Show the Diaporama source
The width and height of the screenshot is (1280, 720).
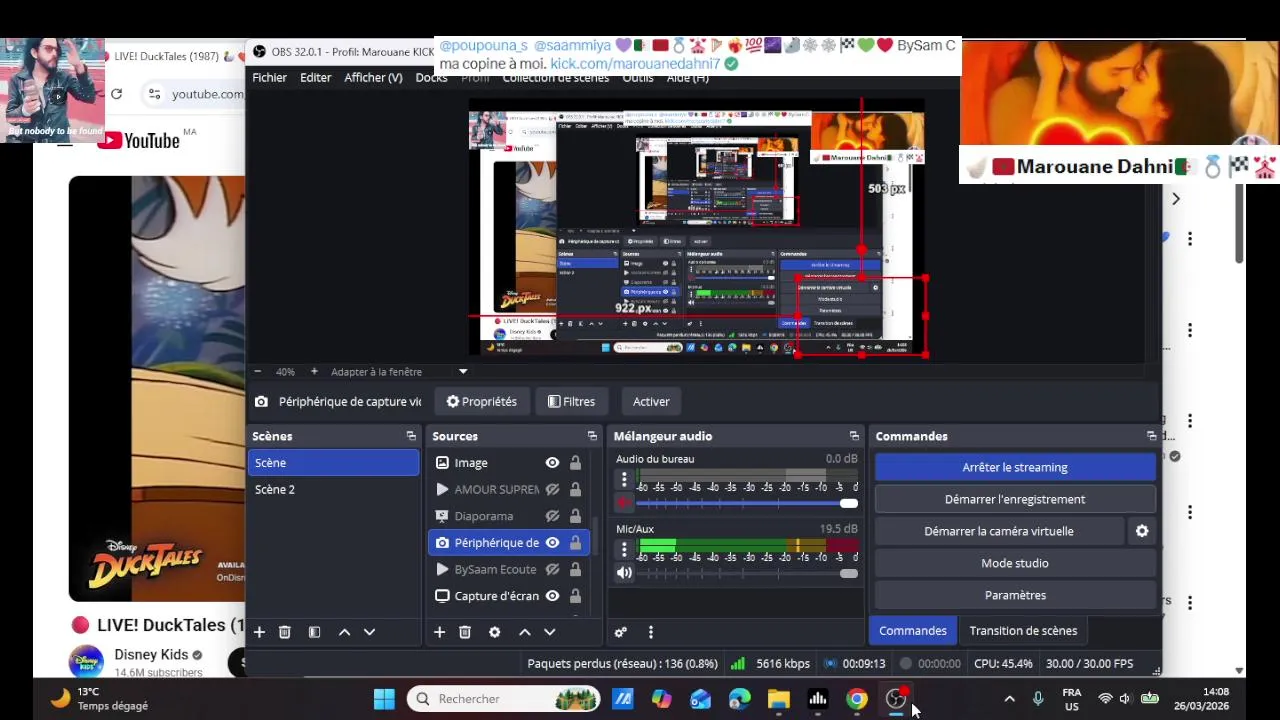pyautogui.click(x=552, y=516)
